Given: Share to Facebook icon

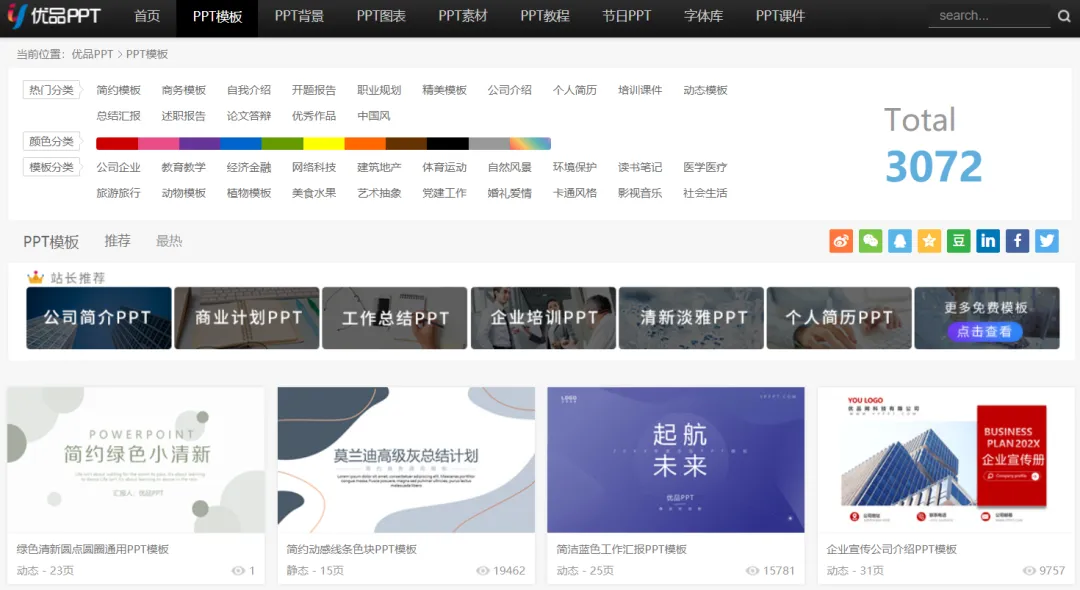Looking at the screenshot, I should (x=1017, y=241).
